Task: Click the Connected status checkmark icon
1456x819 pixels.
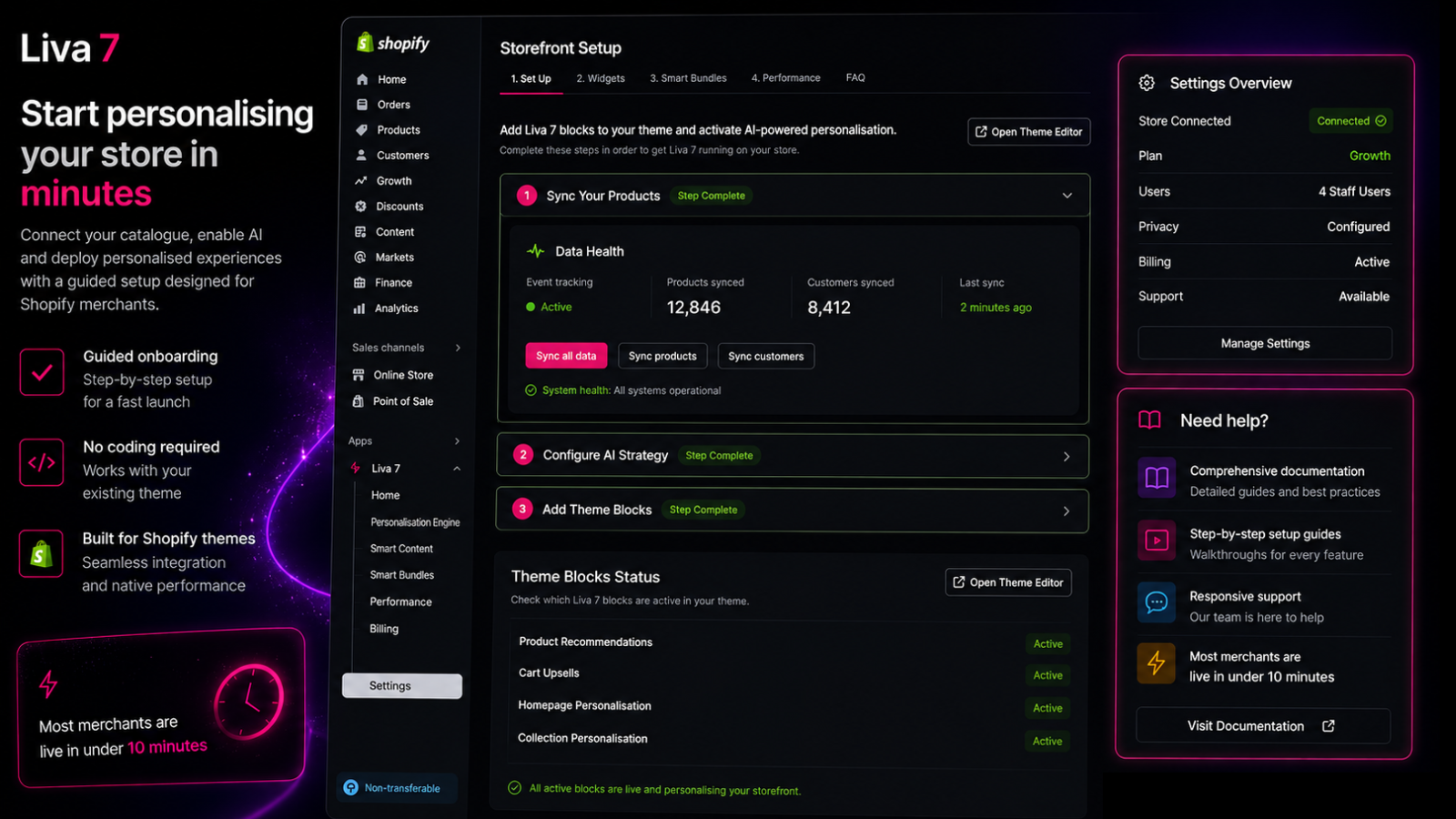Action: [x=1380, y=121]
